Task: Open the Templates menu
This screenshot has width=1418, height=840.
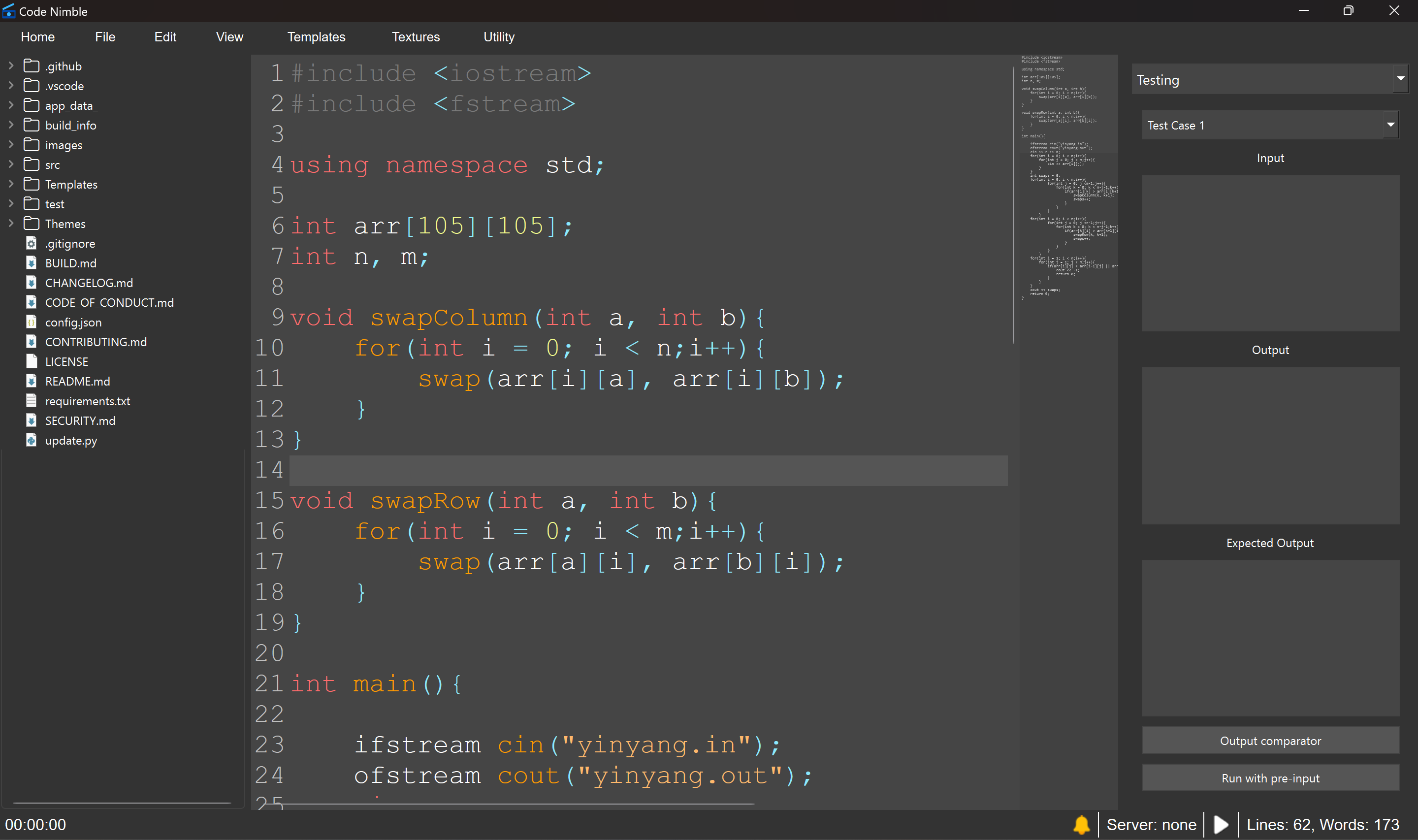Action: tap(316, 37)
